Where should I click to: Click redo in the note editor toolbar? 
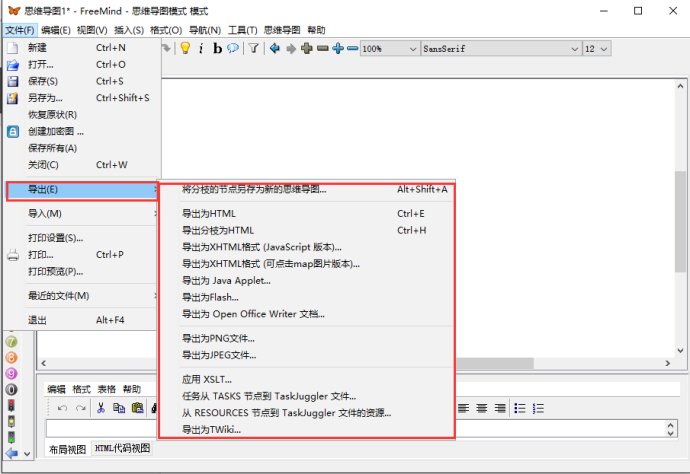click(x=81, y=408)
